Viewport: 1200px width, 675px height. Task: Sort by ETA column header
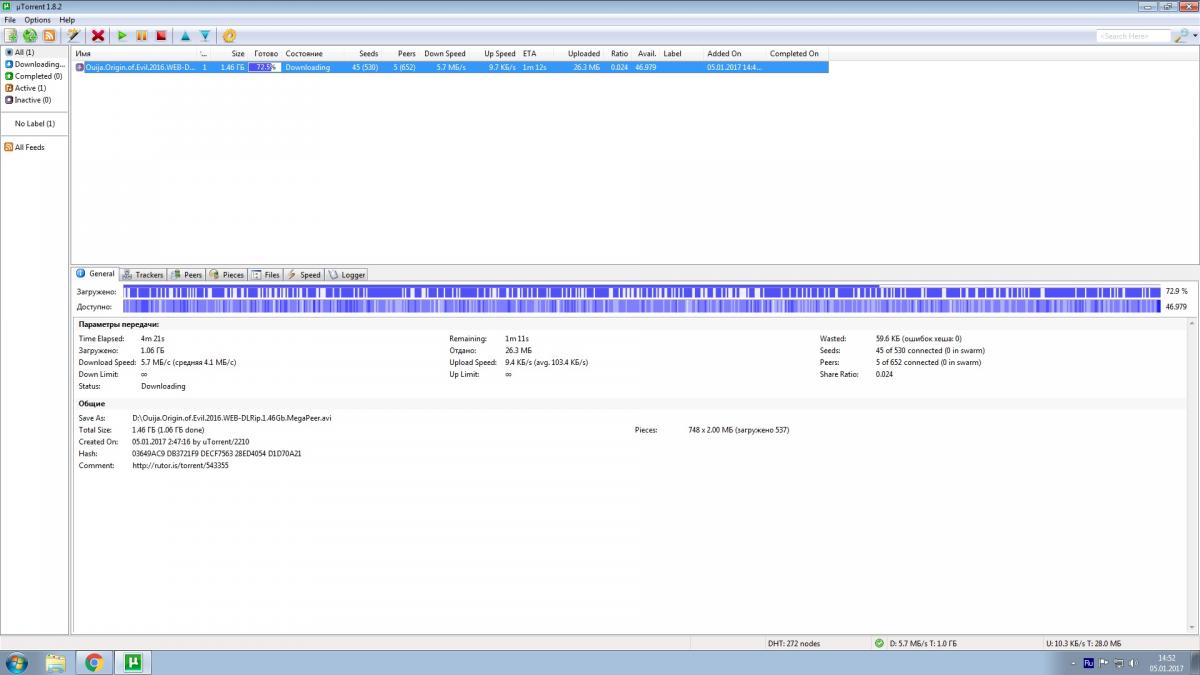530,54
